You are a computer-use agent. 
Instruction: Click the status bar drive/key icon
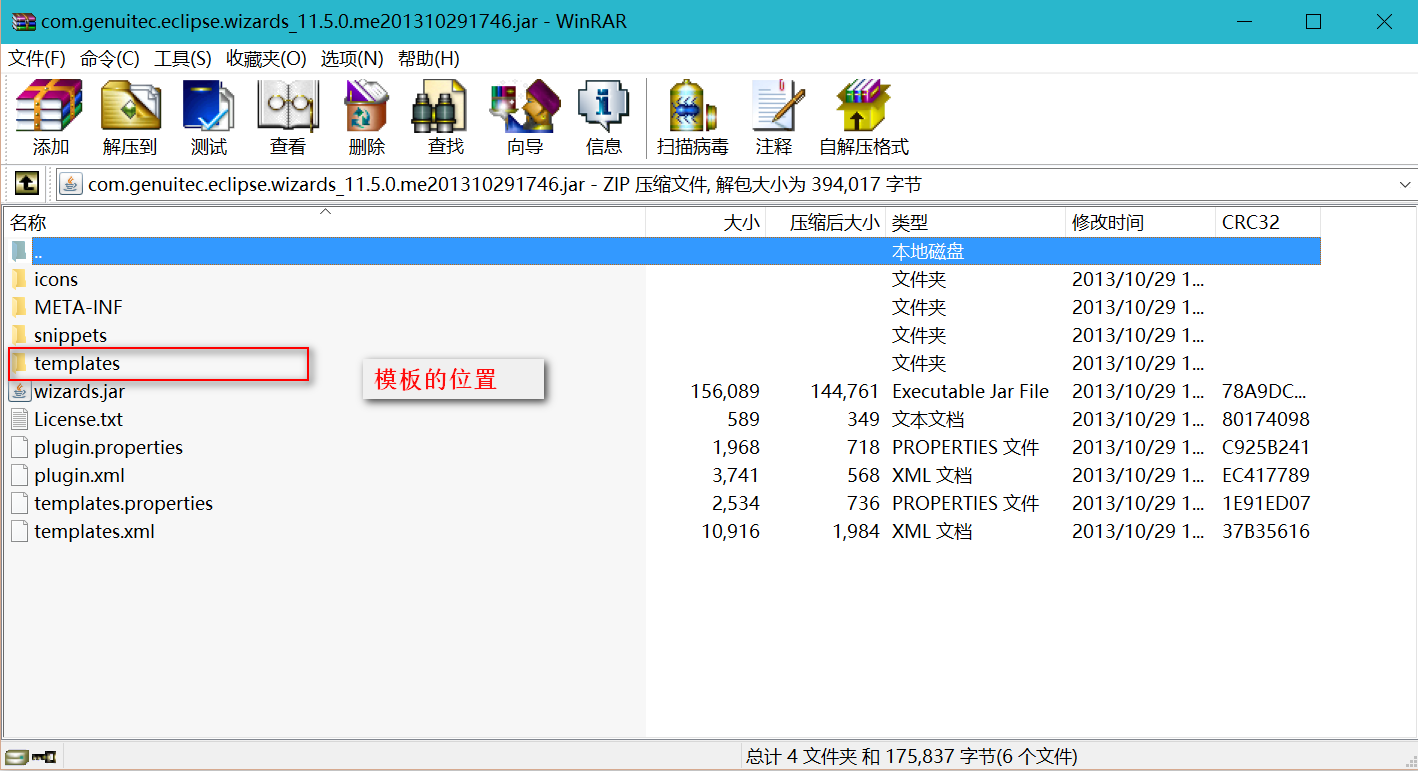coord(33,756)
